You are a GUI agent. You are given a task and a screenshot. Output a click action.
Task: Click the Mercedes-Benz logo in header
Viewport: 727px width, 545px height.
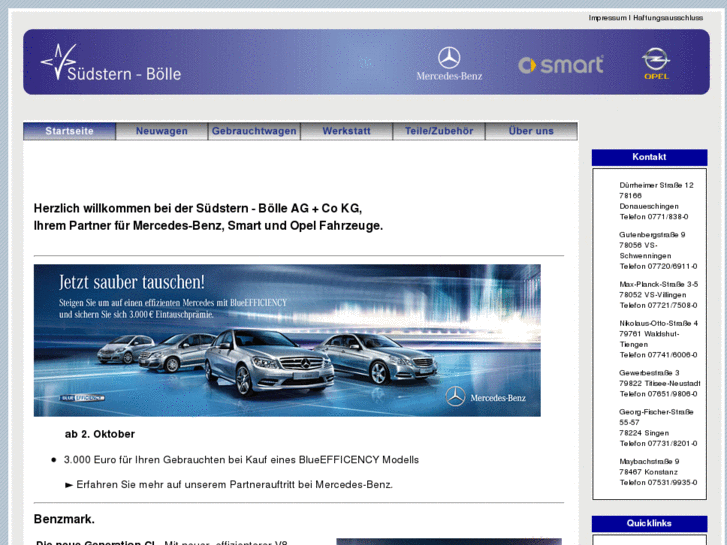tap(449, 64)
